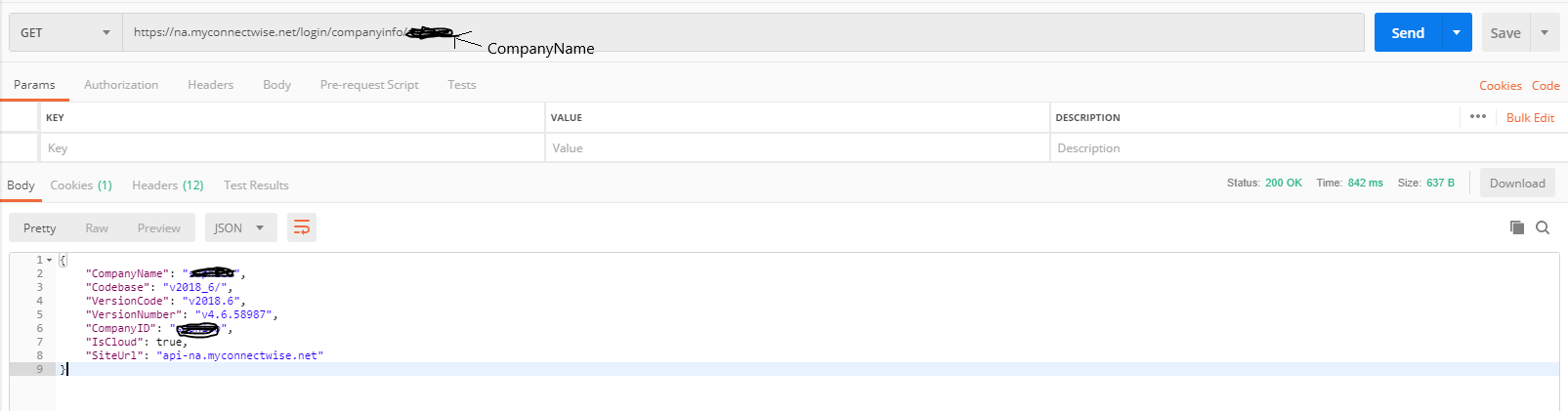Open the JSON format dropdown

(240, 227)
